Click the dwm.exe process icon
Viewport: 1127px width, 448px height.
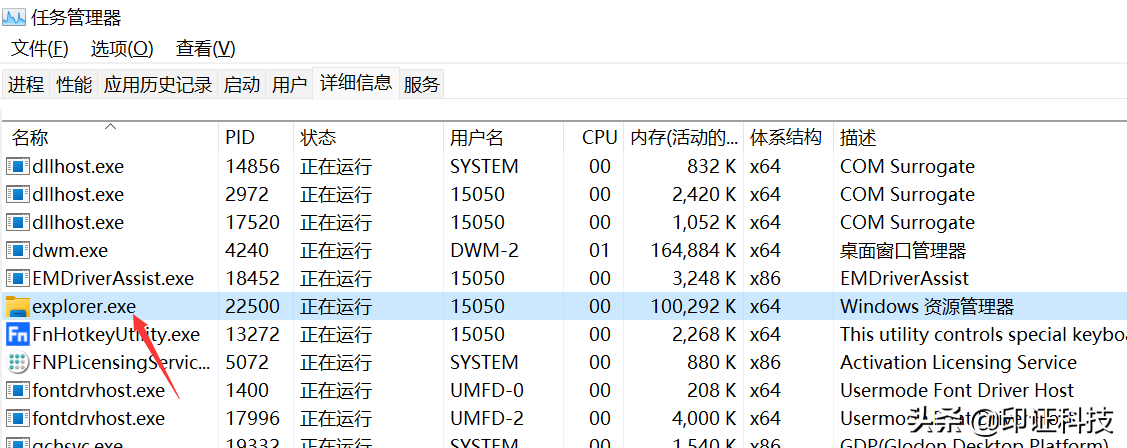tap(18, 251)
